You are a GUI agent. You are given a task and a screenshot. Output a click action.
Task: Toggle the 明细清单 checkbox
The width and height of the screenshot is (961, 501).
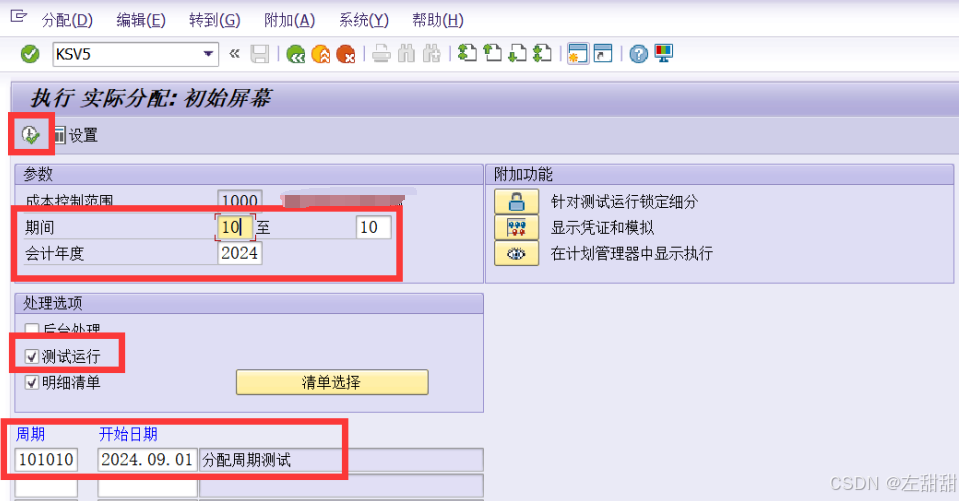(x=32, y=383)
